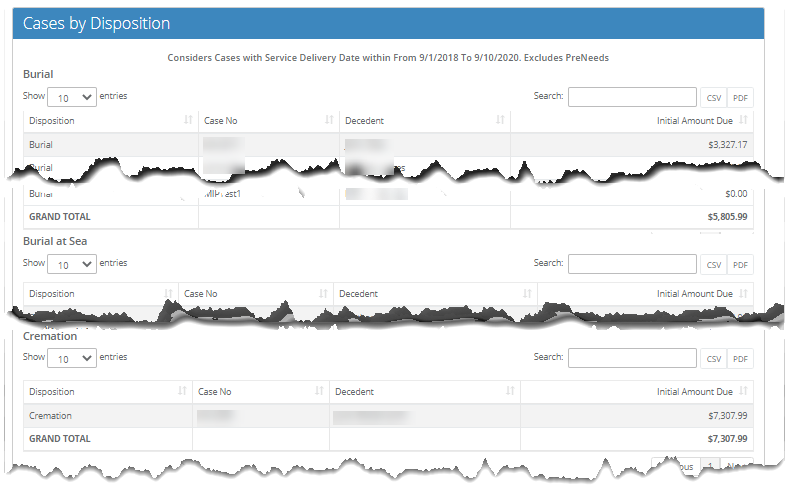Export Burial table as CSV

pyautogui.click(x=713, y=98)
